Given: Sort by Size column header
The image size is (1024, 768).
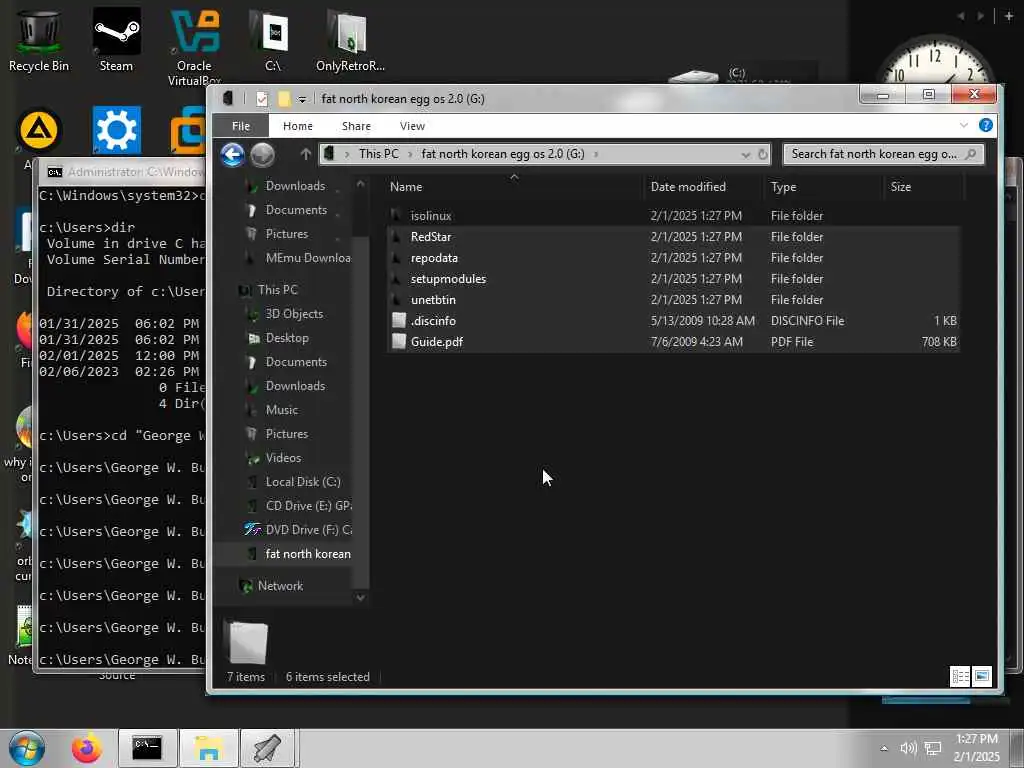Looking at the screenshot, I should [x=923, y=187].
